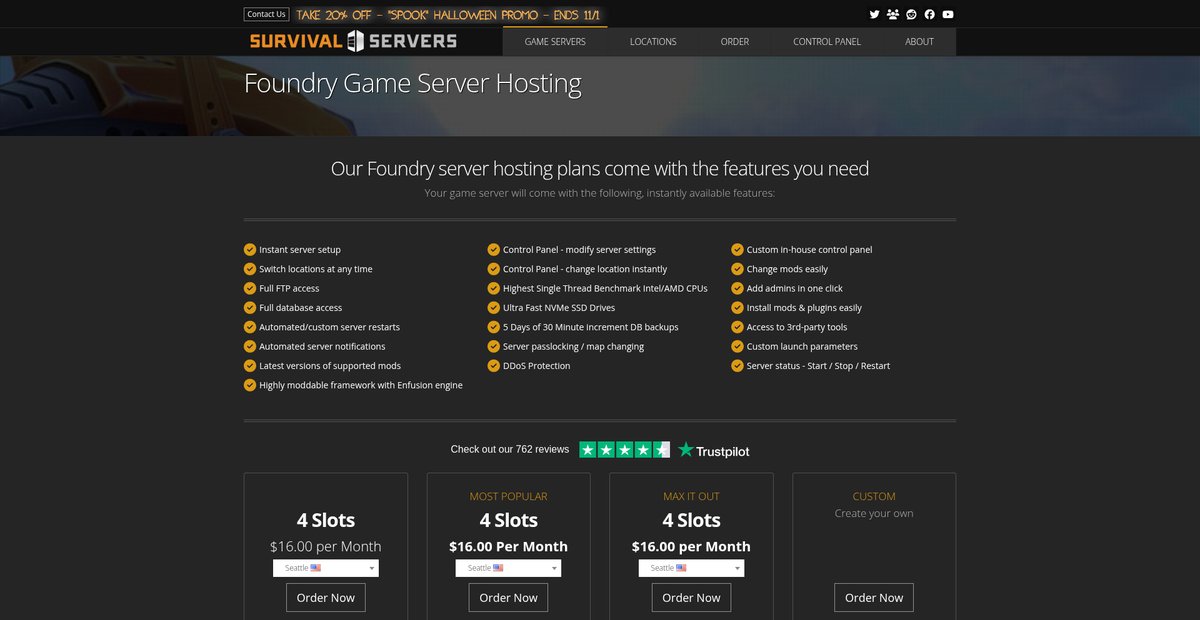This screenshot has width=1200, height=620.
Task: Open the community group icon in header
Action: pos(892,14)
